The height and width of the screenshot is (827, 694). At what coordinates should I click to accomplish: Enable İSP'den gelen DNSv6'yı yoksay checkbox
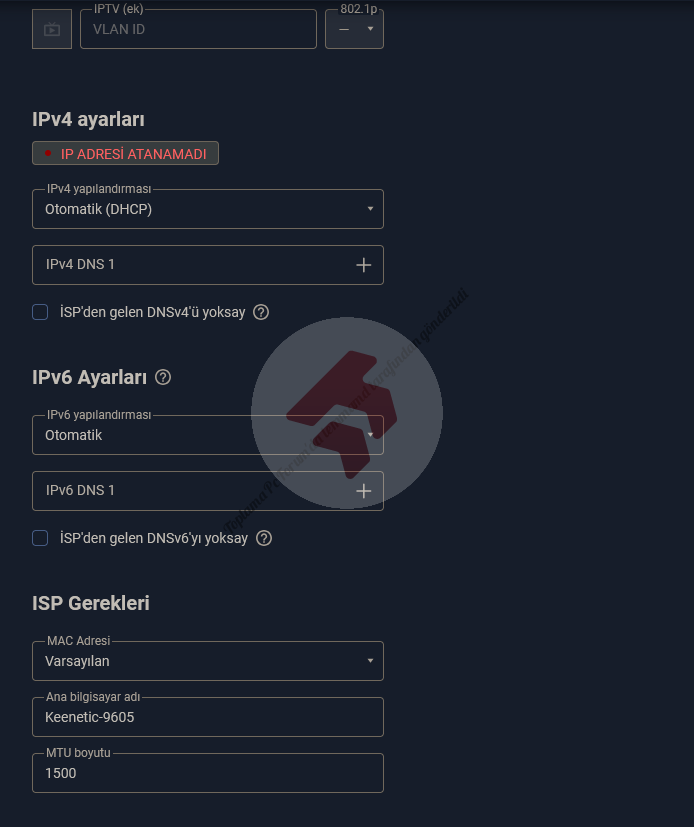(x=40, y=538)
